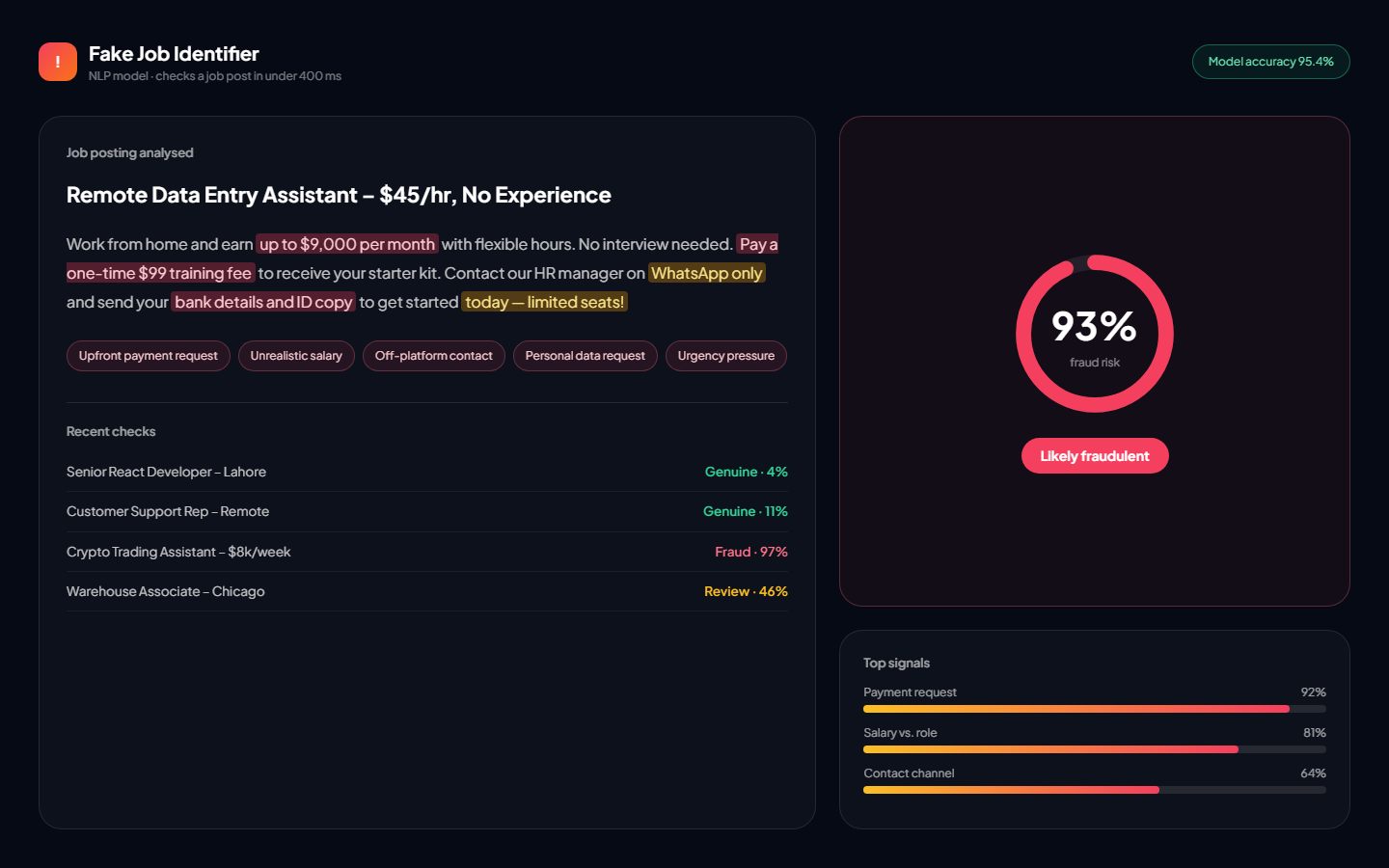Click the Fake Job Identifier heading
Viewport: 1389px width, 868px height.
coord(174,54)
